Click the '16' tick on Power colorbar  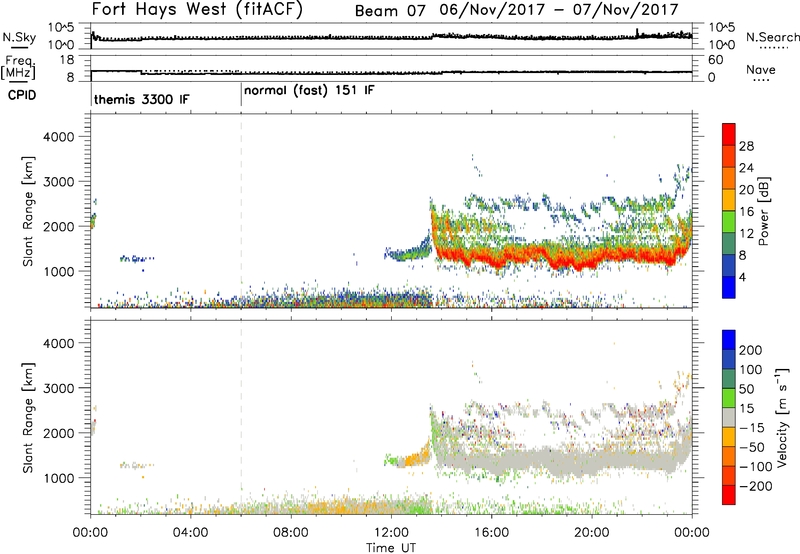(x=746, y=212)
